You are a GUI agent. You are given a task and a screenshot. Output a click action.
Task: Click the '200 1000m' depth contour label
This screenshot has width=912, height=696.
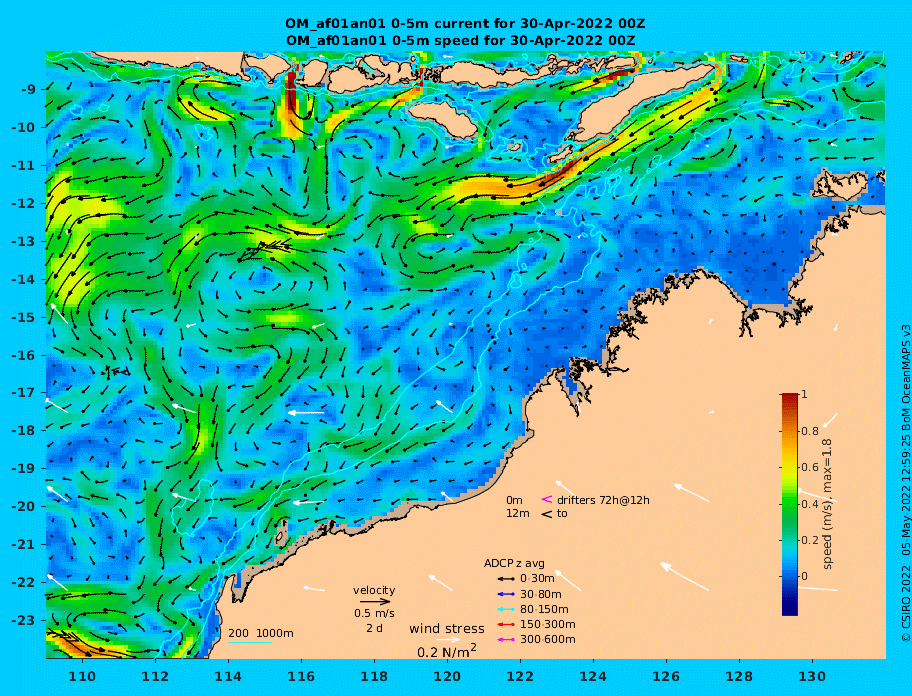coord(261,633)
